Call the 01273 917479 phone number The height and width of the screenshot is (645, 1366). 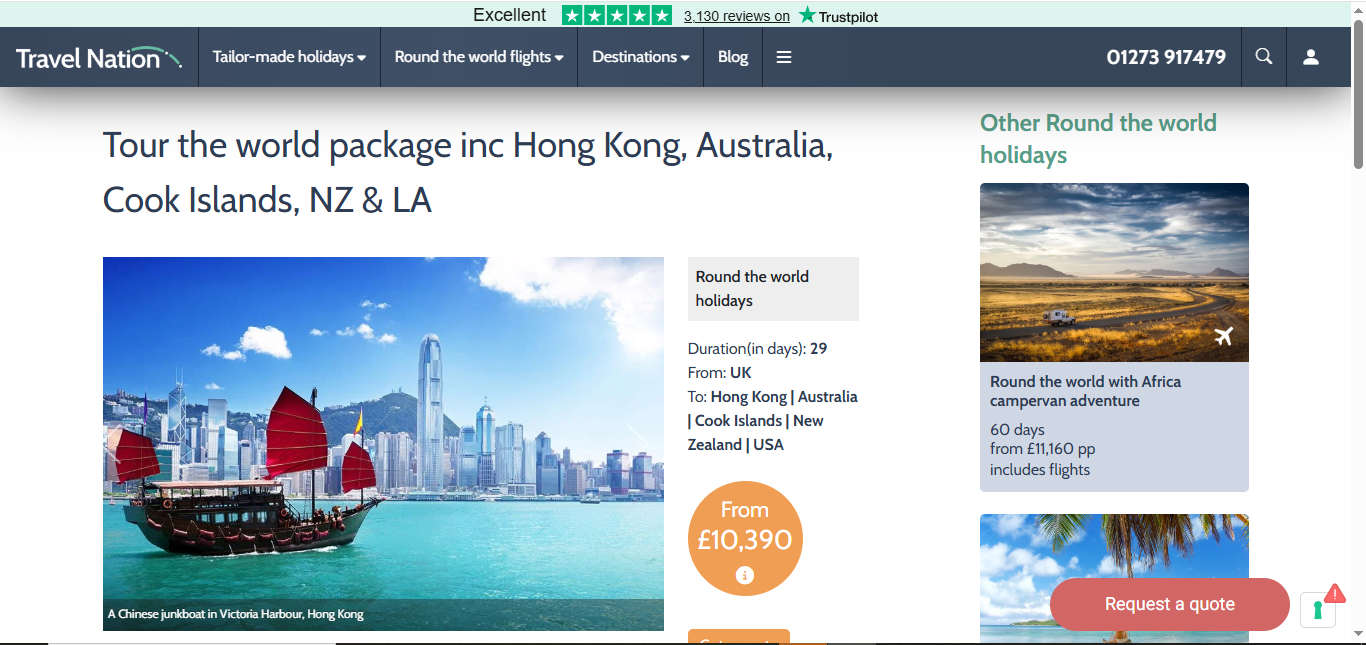[x=1165, y=57]
